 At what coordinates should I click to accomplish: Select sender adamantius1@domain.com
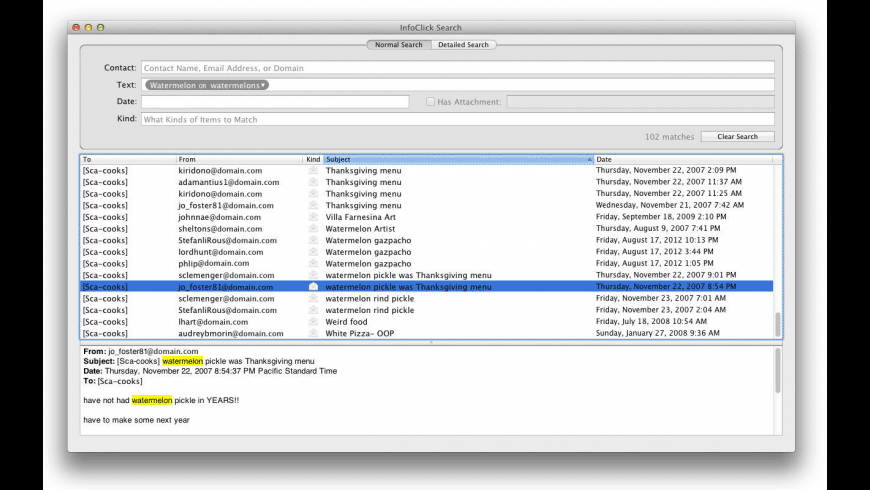point(229,182)
